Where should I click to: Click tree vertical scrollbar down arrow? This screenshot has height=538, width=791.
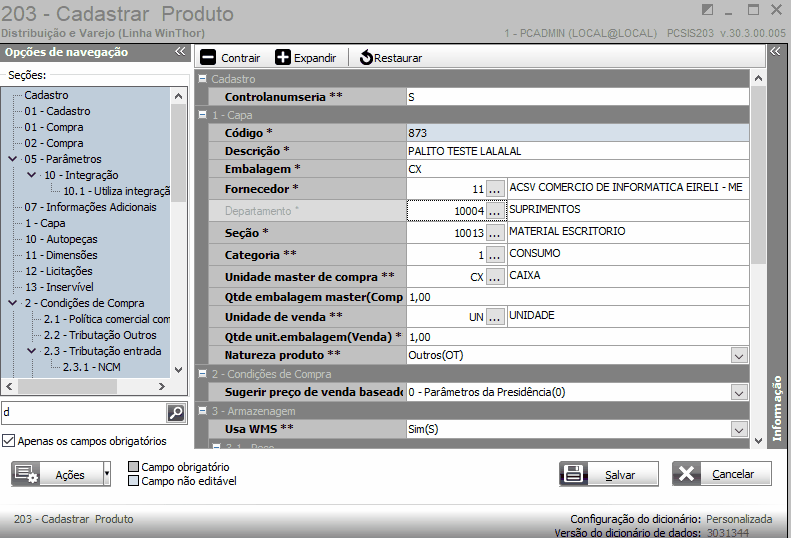(178, 369)
